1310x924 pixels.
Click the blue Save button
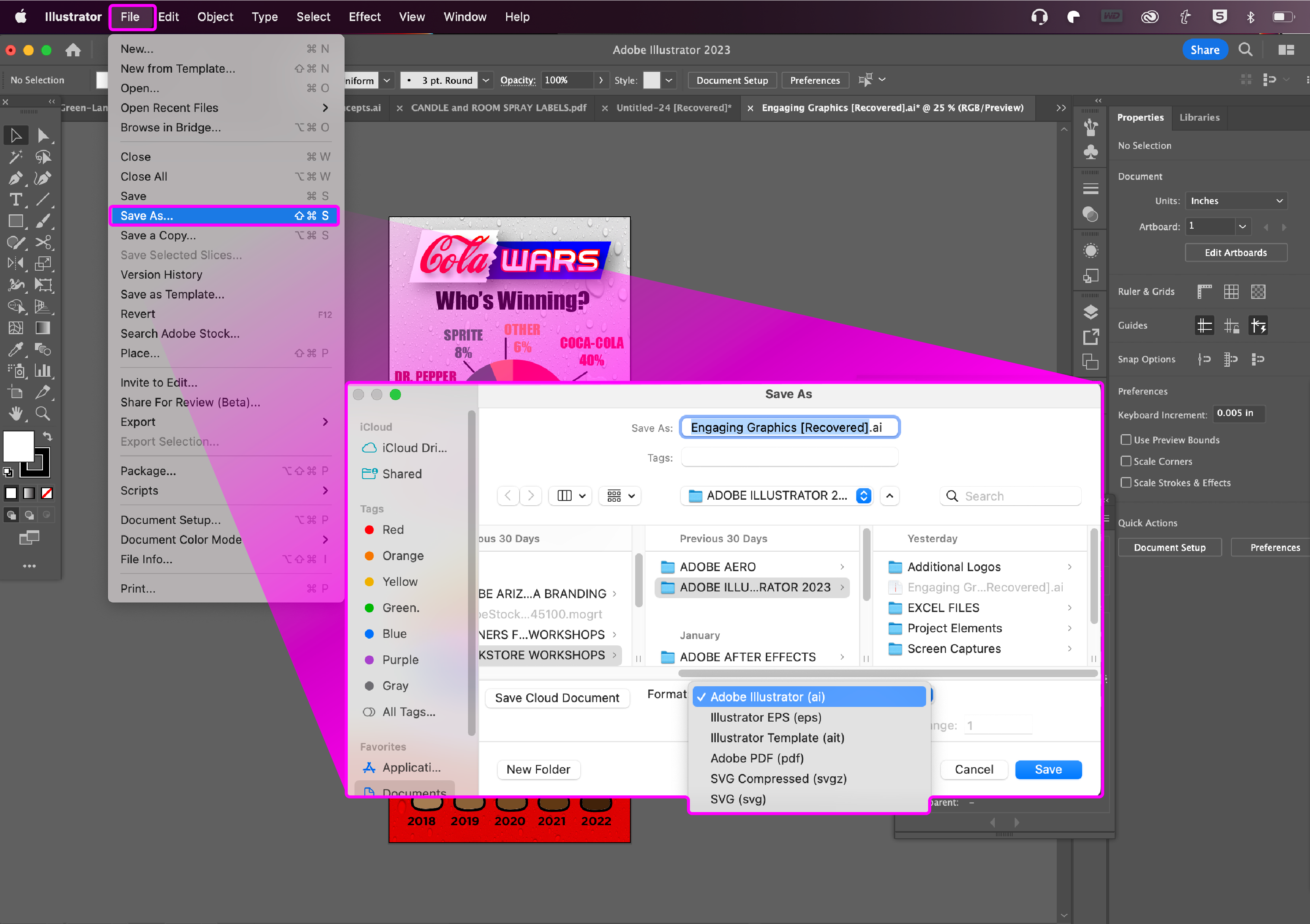(1048, 770)
